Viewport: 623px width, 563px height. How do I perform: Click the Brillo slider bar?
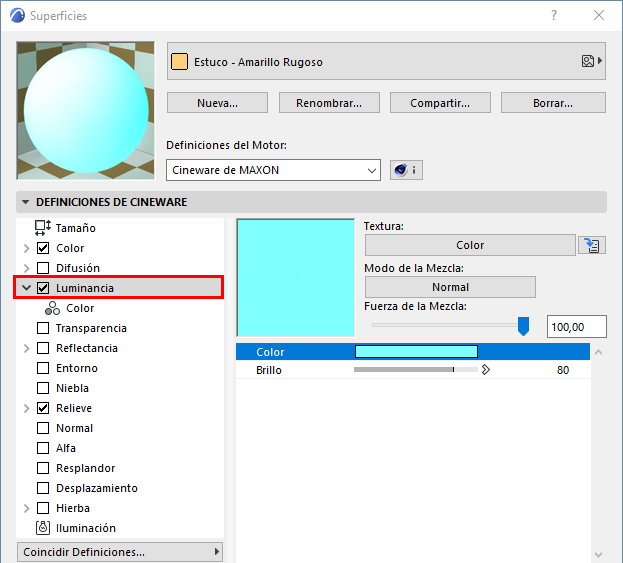[x=416, y=370]
